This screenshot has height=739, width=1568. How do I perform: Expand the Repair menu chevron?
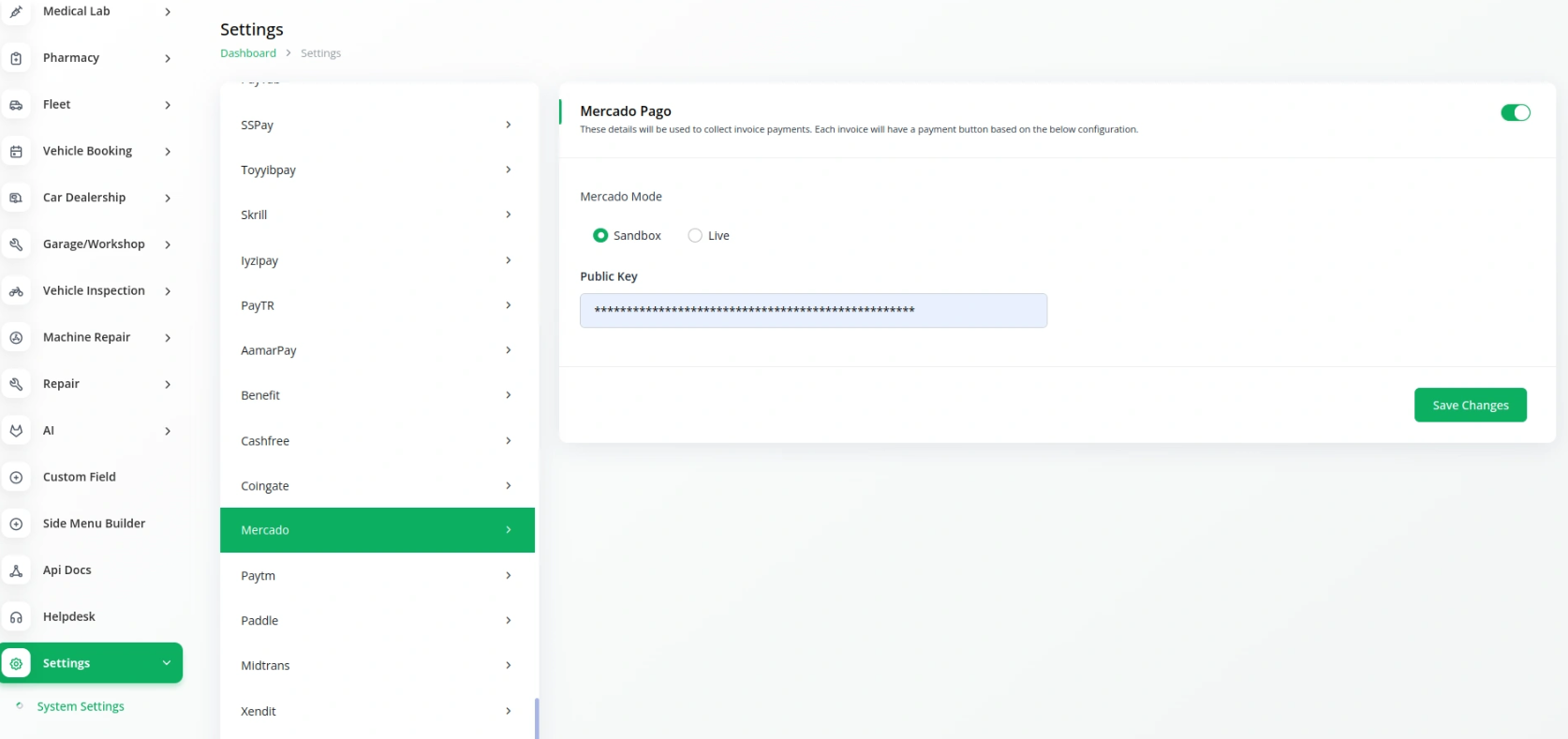click(x=168, y=384)
